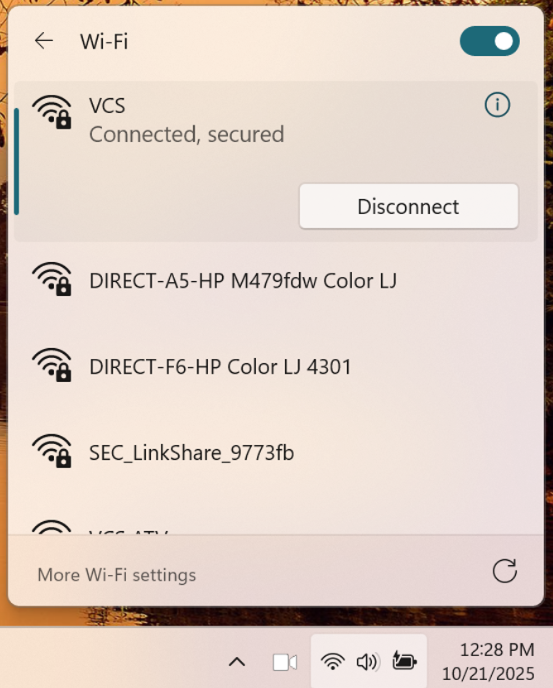This screenshot has width=553, height=688.
Task: Select DIRECT-F6-HP Color LJ 4301 network
Action: pyautogui.click(x=276, y=367)
